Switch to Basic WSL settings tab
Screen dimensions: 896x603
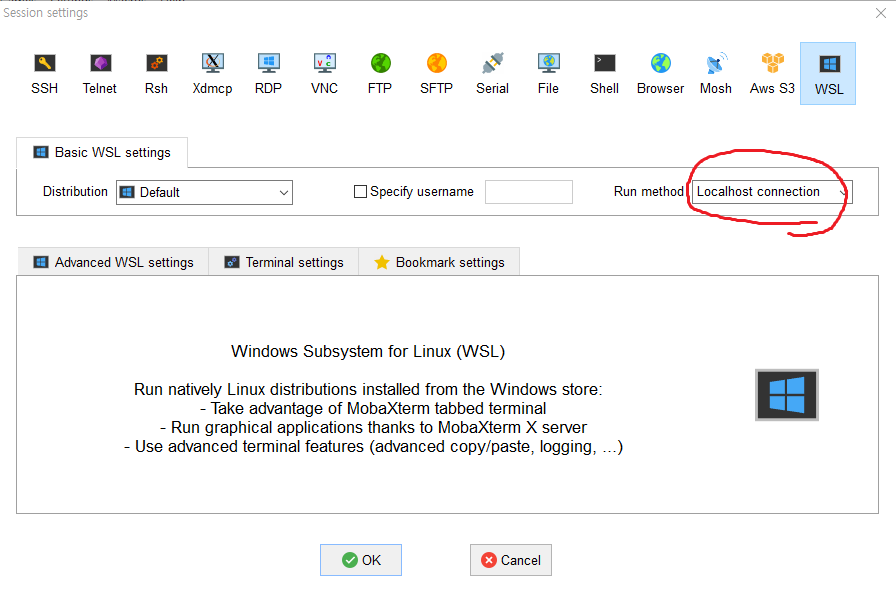102,153
